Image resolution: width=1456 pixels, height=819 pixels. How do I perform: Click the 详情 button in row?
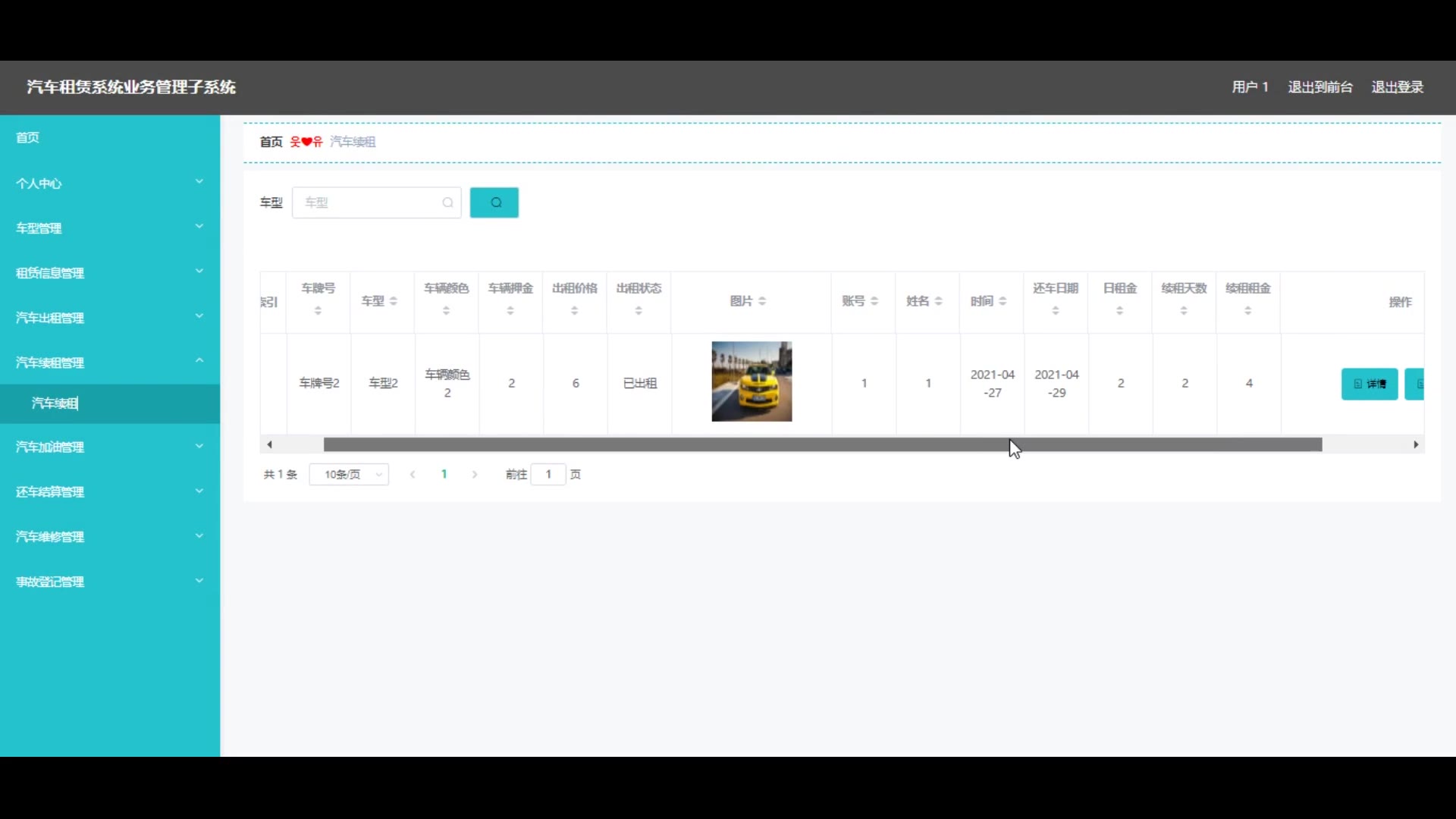[1369, 384]
